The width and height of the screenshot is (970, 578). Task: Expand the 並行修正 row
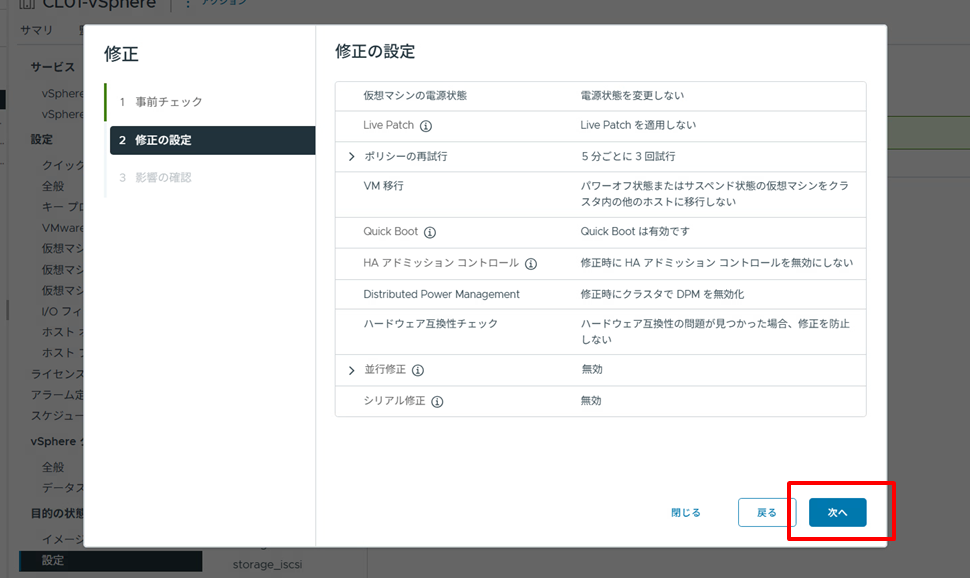click(351, 370)
